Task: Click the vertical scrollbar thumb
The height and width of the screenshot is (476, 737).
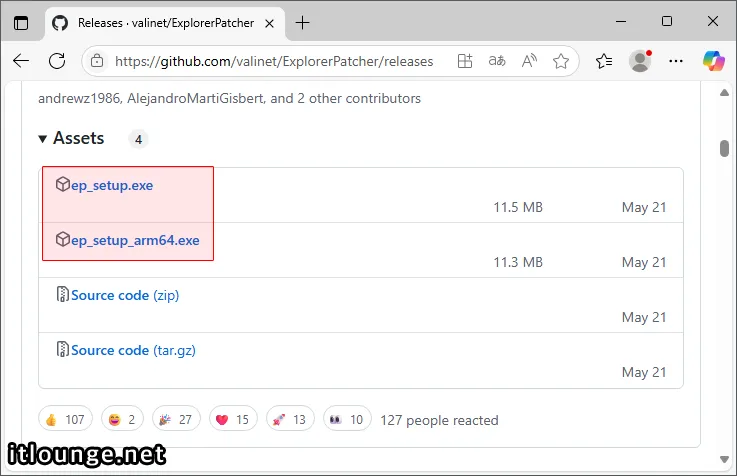Action: click(724, 148)
